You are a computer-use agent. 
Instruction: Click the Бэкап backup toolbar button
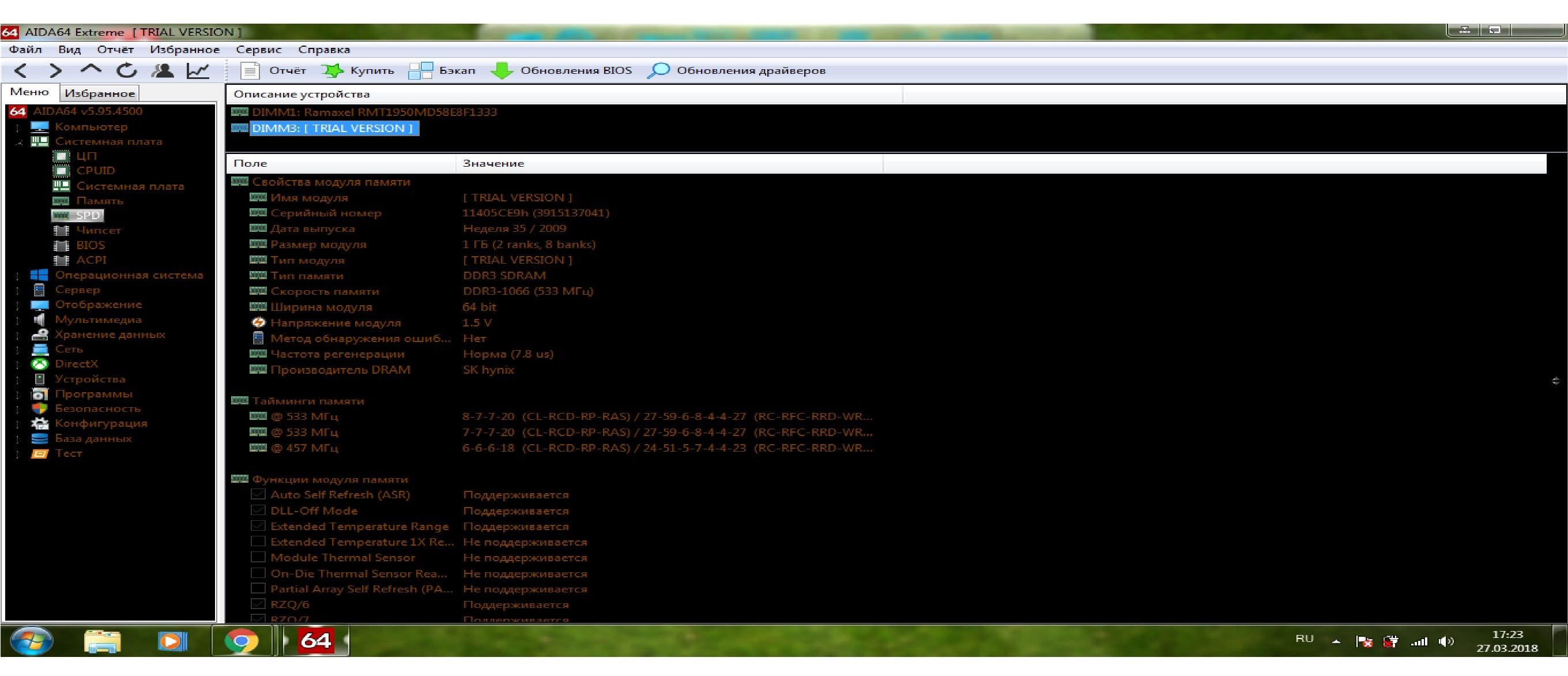click(x=442, y=70)
